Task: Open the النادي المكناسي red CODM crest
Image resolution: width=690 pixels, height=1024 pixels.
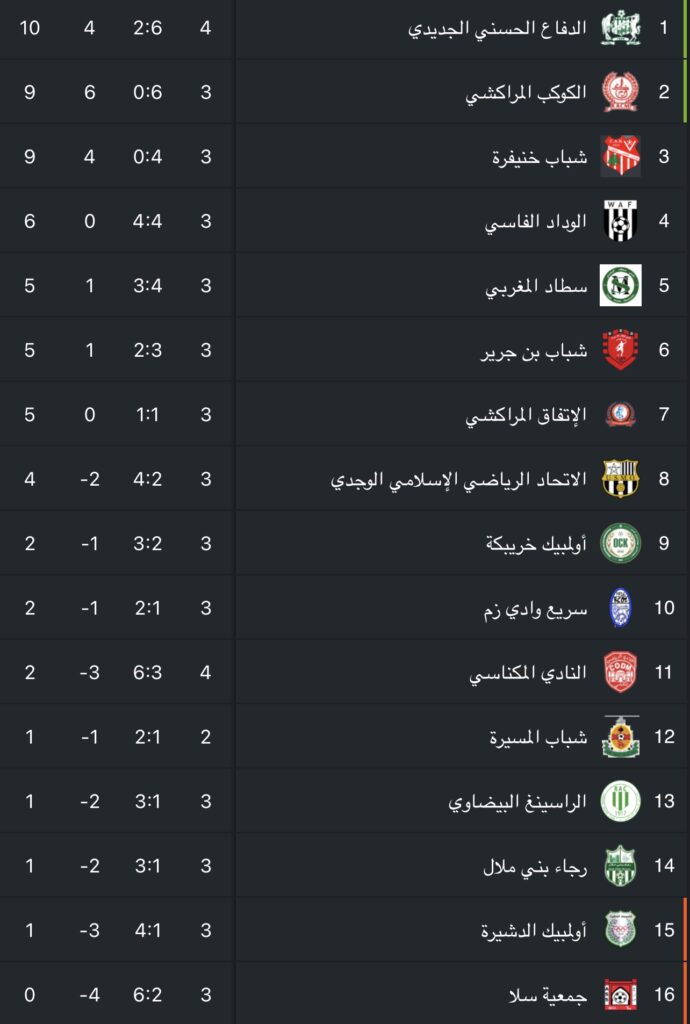Action: pyautogui.click(x=620, y=672)
